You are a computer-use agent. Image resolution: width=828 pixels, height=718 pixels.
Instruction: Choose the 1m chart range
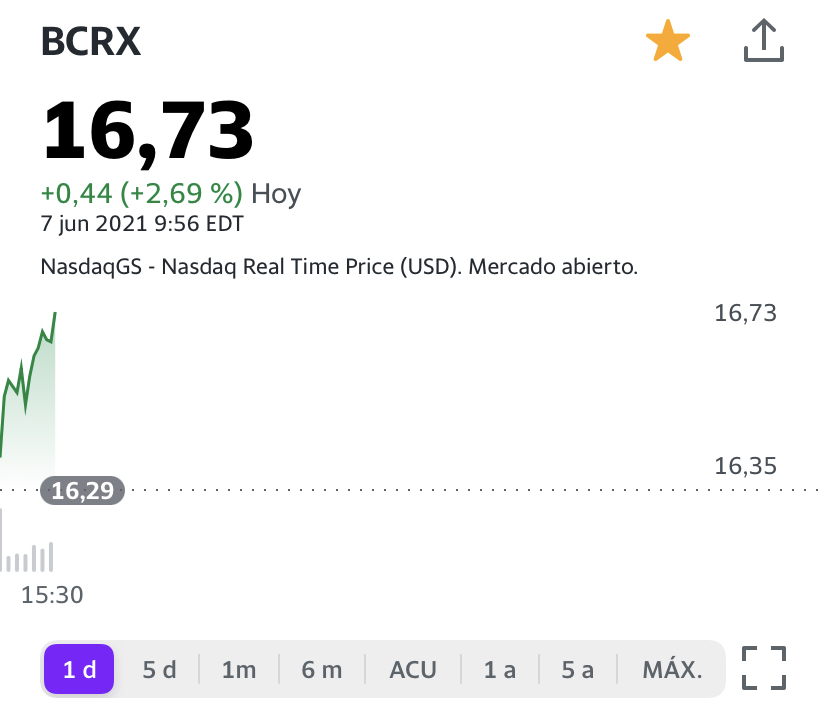[x=239, y=669]
